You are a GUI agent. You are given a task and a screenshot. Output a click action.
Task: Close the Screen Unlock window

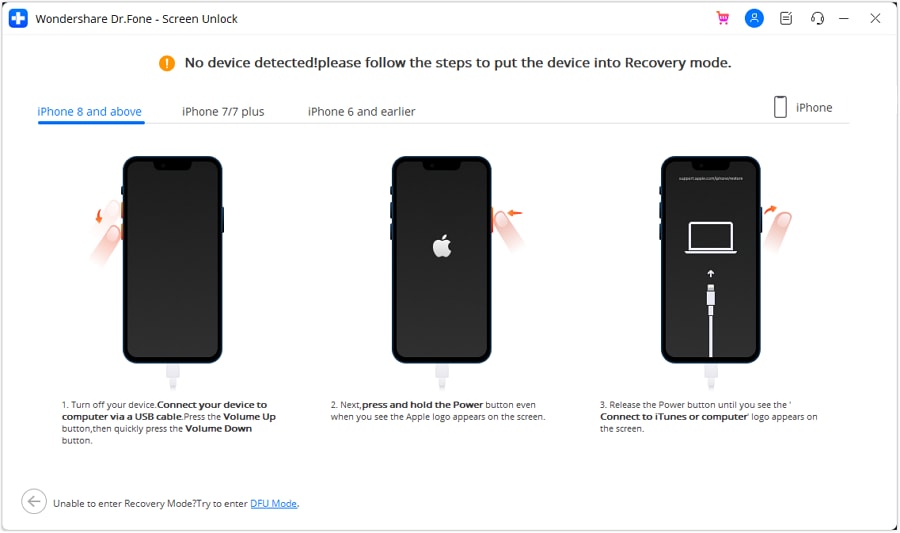(x=875, y=18)
